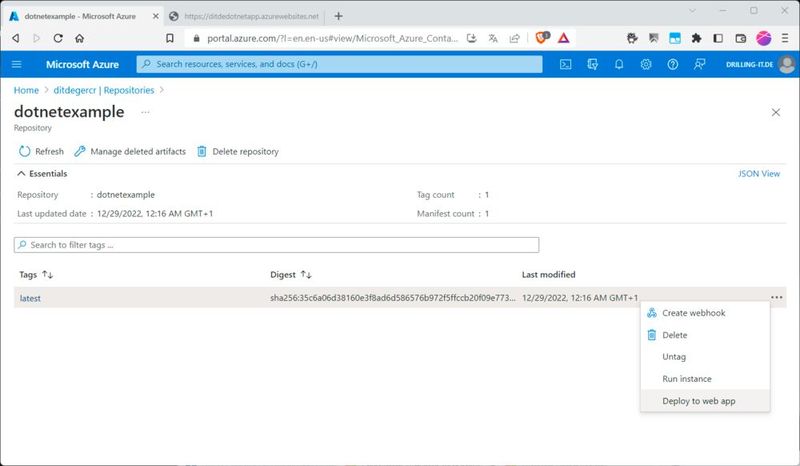Click the browser address bar URL

click(333, 38)
